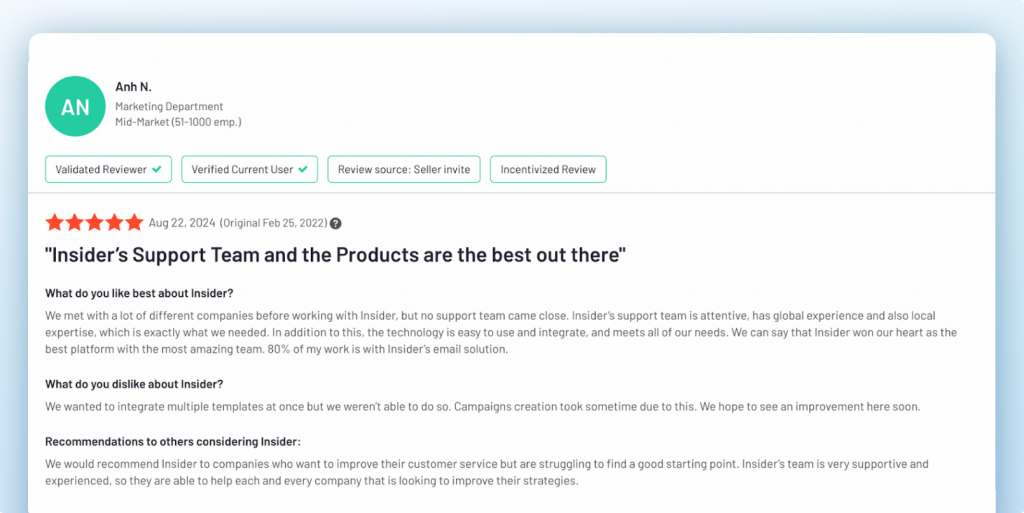
Task: Click the first rating star
Action: pos(55,223)
